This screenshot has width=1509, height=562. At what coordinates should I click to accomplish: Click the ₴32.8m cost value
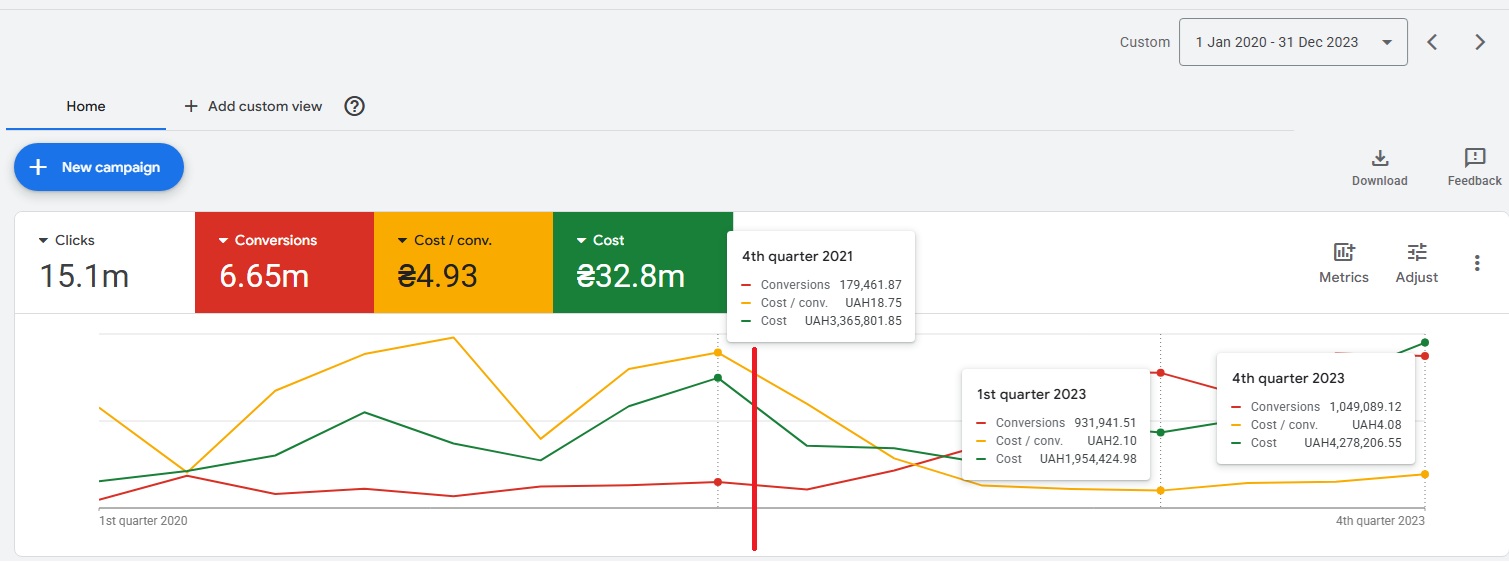631,276
